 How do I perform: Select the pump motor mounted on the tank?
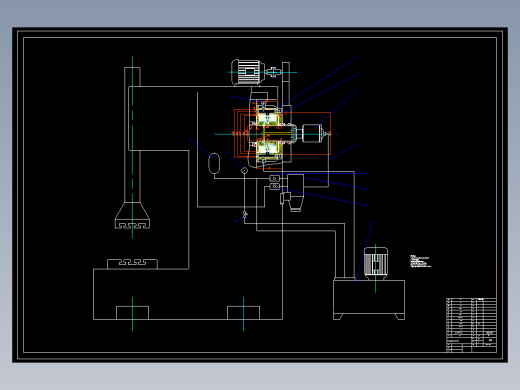376,263
